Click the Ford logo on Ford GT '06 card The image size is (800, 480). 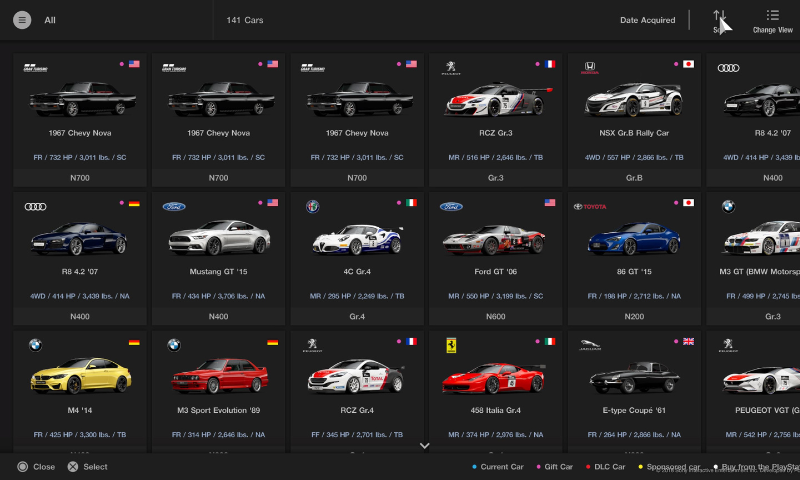452,207
